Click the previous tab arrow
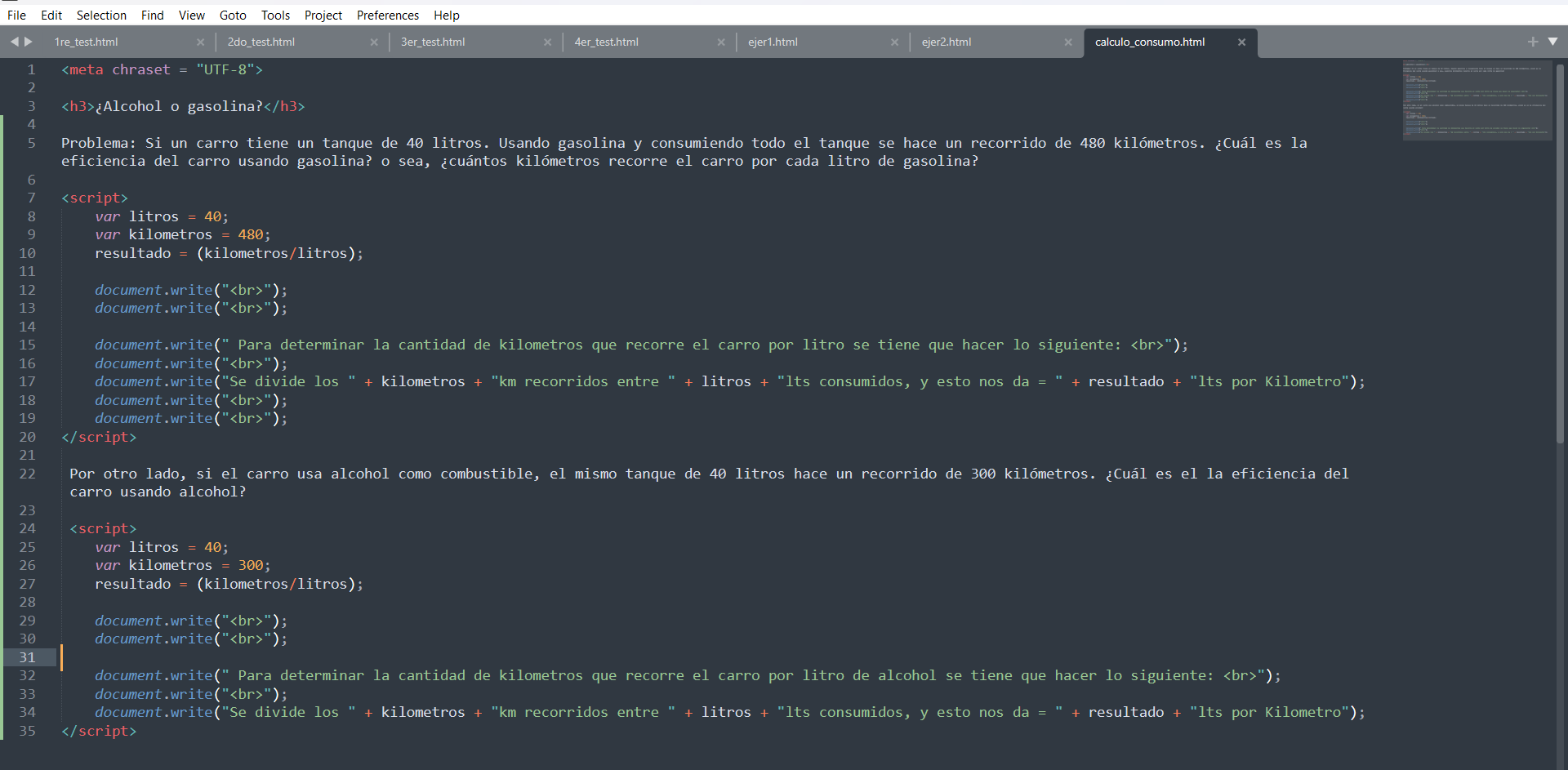The image size is (1568, 770). point(14,42)
